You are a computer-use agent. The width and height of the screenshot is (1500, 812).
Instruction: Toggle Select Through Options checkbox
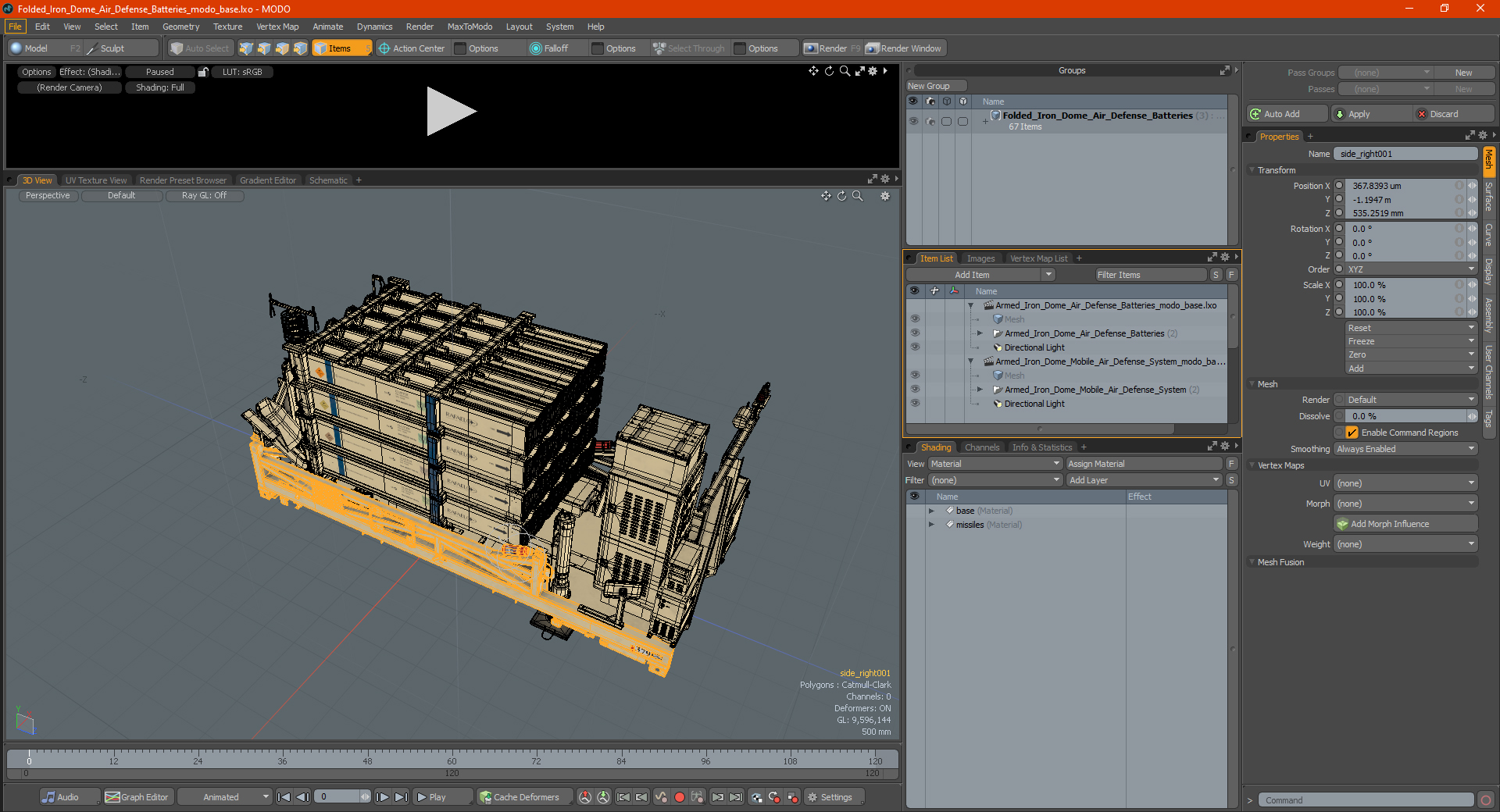(740, 48)
